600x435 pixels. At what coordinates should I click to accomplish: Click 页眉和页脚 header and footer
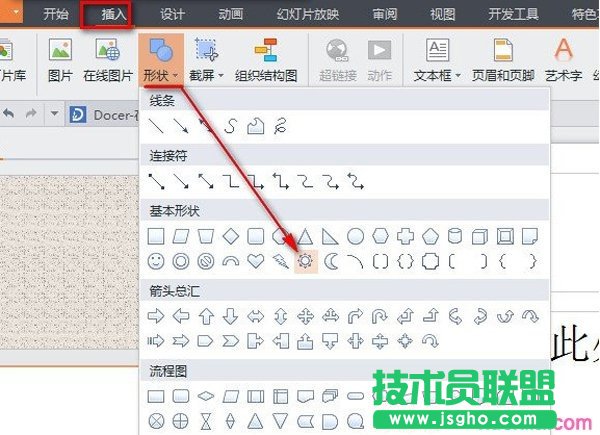point(503,60)
